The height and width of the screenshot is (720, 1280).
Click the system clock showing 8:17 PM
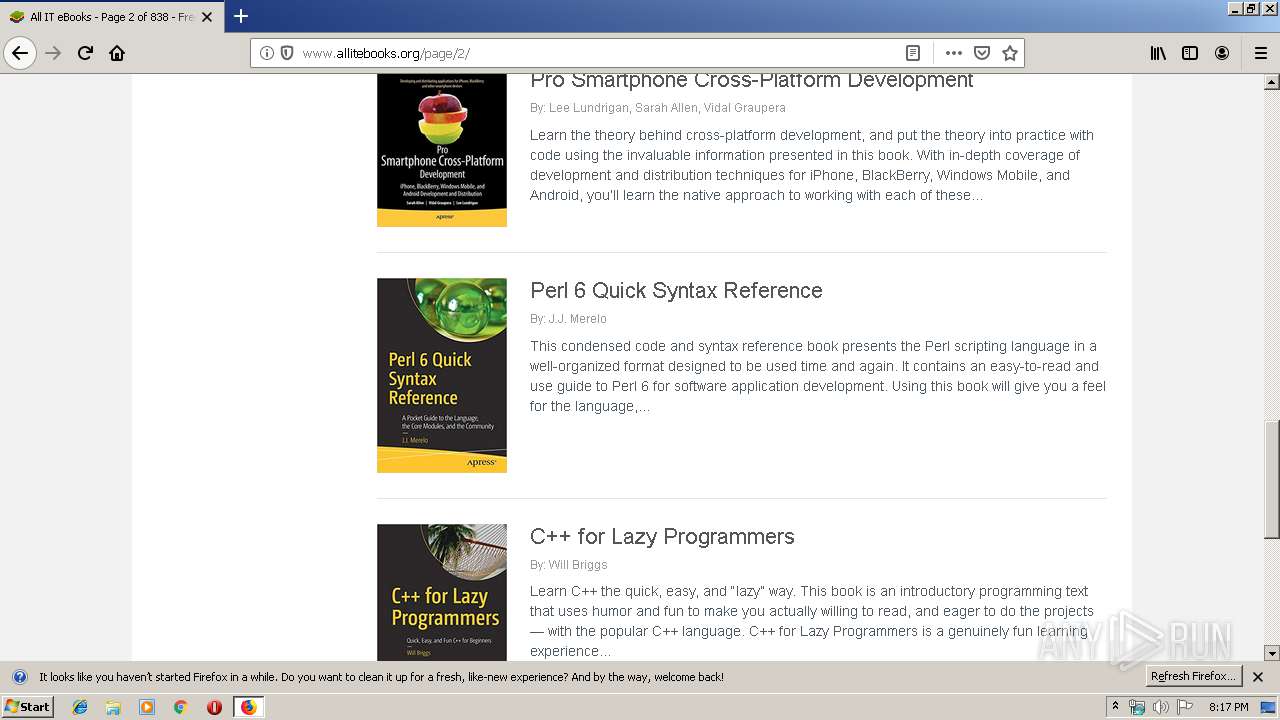click(x=1228, y=707)
